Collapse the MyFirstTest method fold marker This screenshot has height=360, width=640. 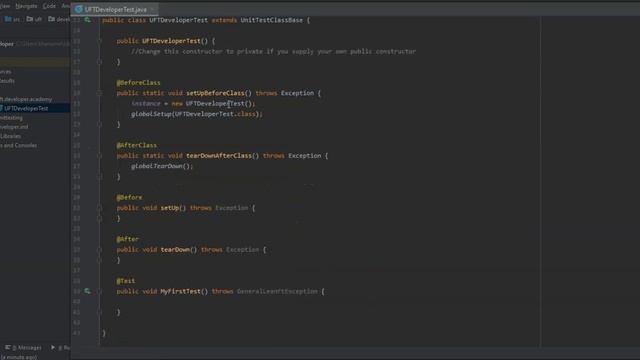click(x=99, y=291)
